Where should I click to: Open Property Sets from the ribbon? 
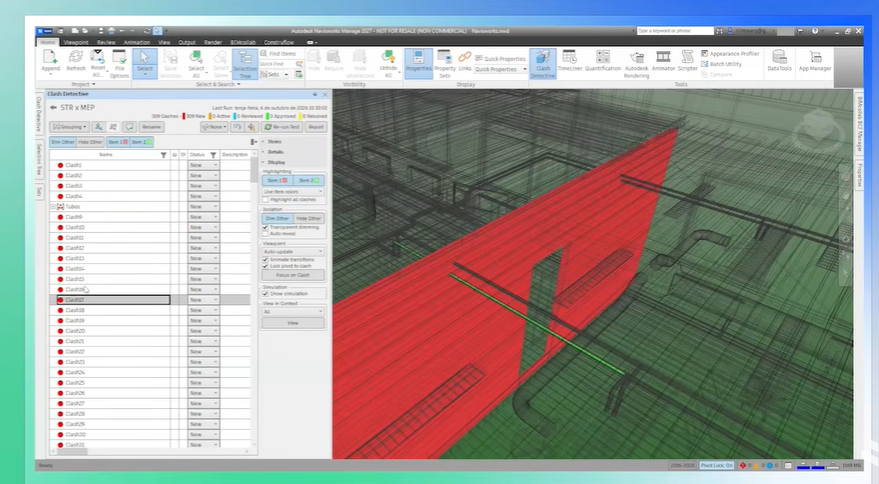(x=445, y=63)
